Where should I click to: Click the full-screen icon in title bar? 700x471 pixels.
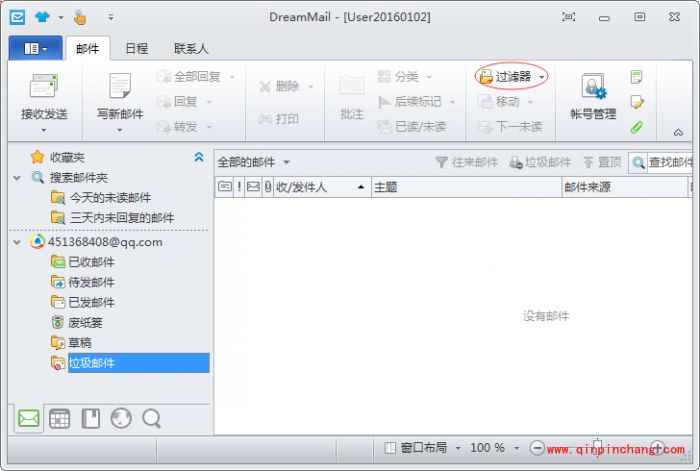568,17
